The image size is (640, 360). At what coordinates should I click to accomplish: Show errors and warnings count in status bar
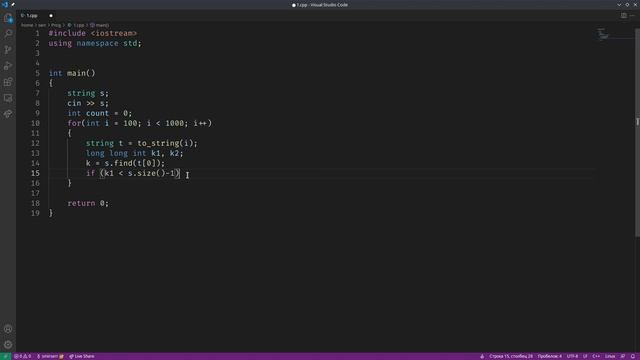click(x=22, y=356)
